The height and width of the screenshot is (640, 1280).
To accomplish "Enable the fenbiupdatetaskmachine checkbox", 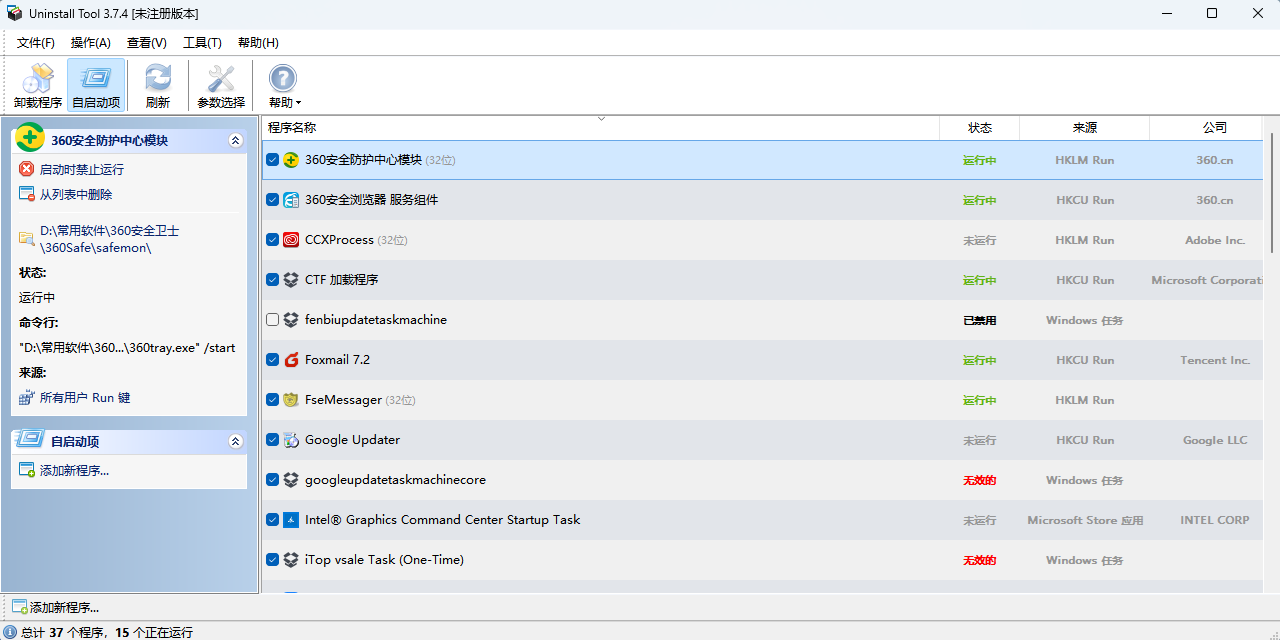I will (273, 320).
